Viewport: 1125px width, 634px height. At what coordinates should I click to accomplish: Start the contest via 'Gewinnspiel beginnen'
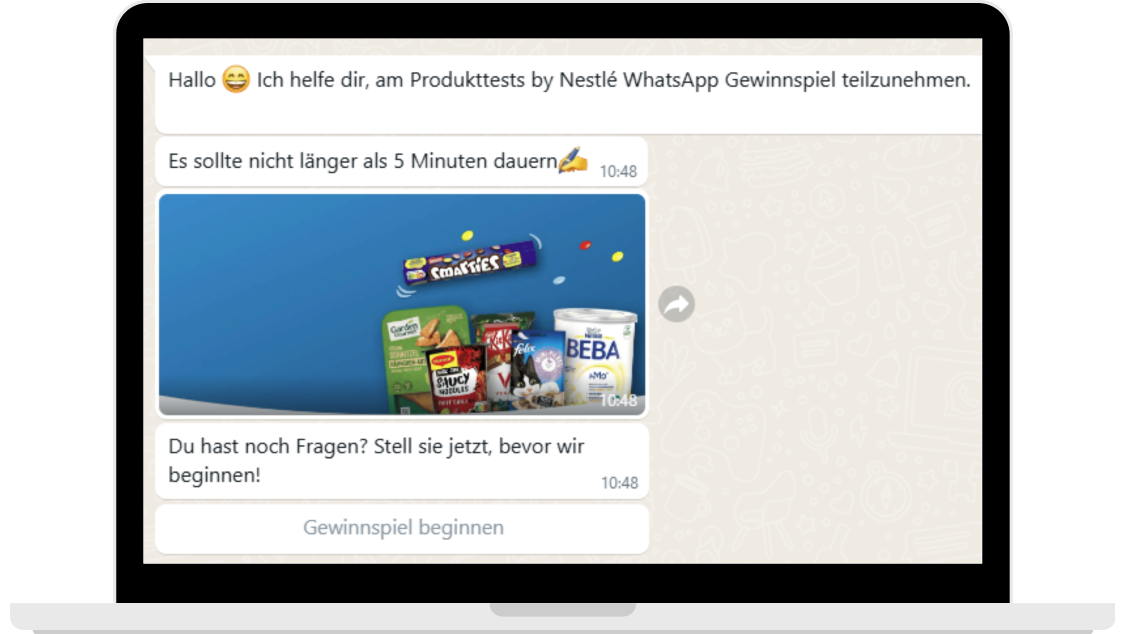403,528
